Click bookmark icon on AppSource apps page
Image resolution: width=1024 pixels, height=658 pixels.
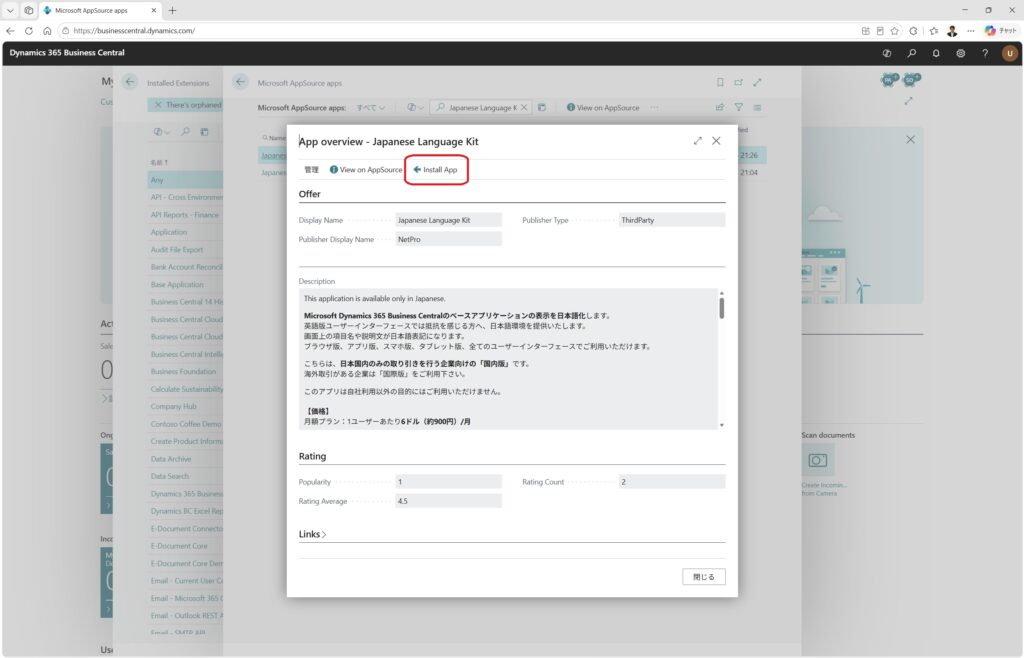click(x=720, y=82)
